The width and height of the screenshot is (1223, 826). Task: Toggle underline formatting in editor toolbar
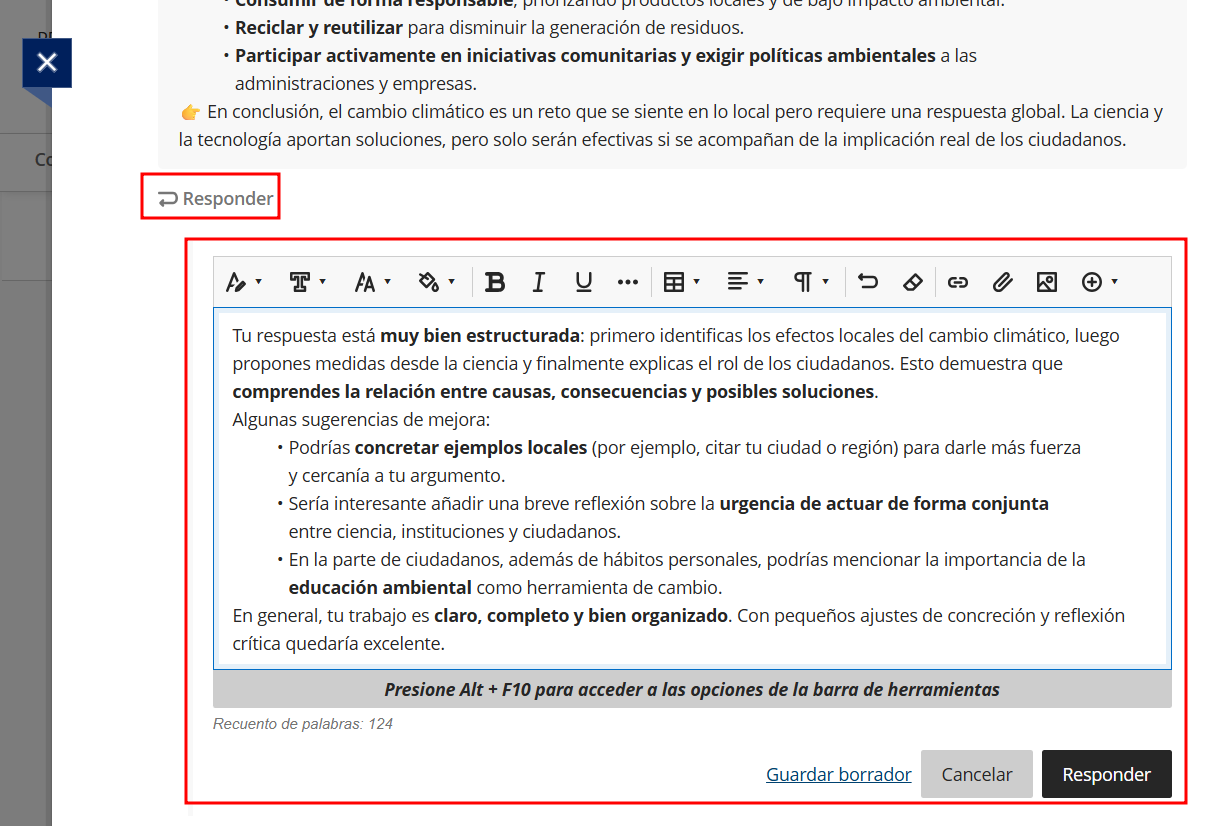pyautogui.click(x=583, y=282)
